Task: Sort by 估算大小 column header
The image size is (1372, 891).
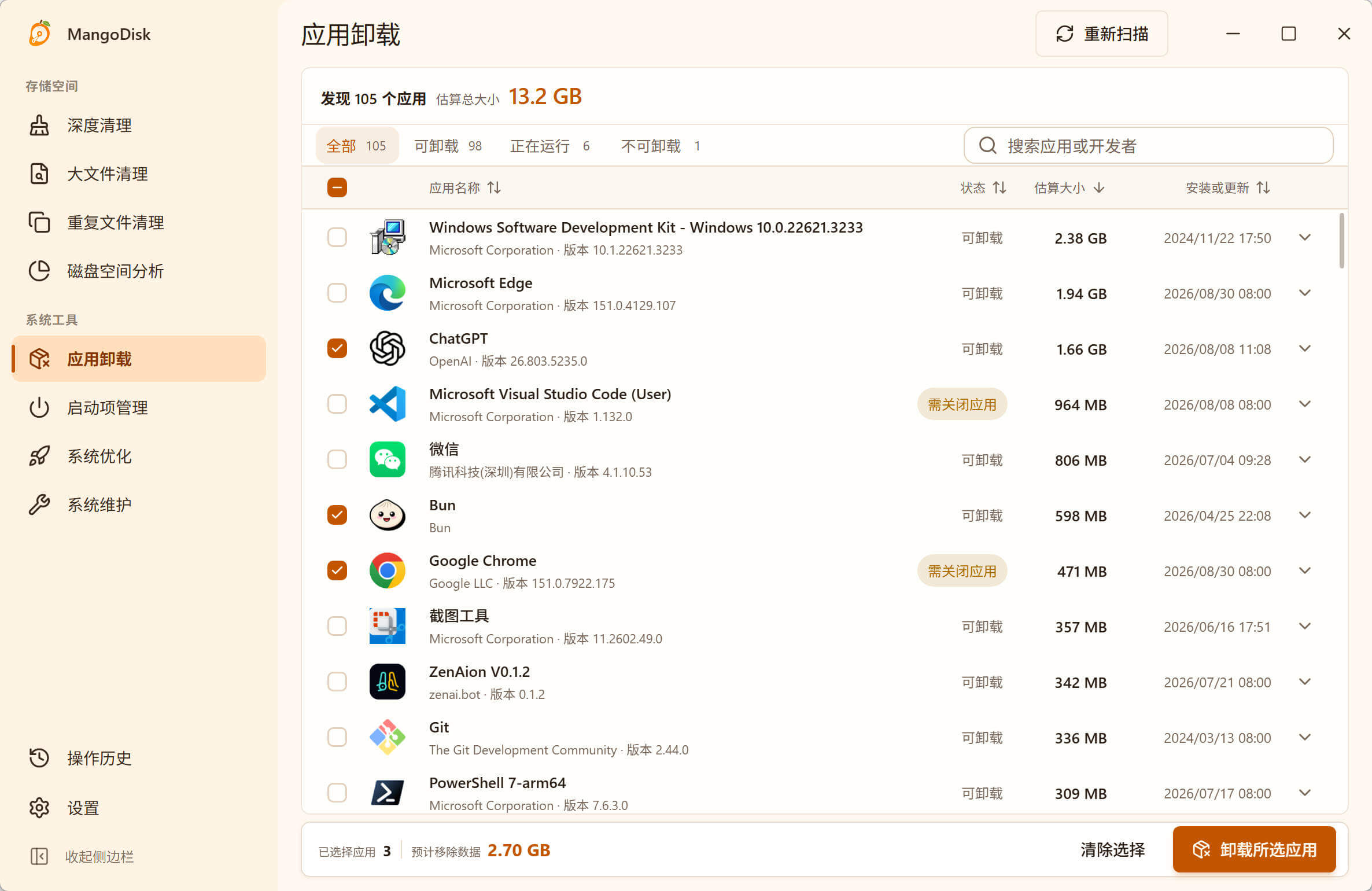Action: tap(1069, 188)
